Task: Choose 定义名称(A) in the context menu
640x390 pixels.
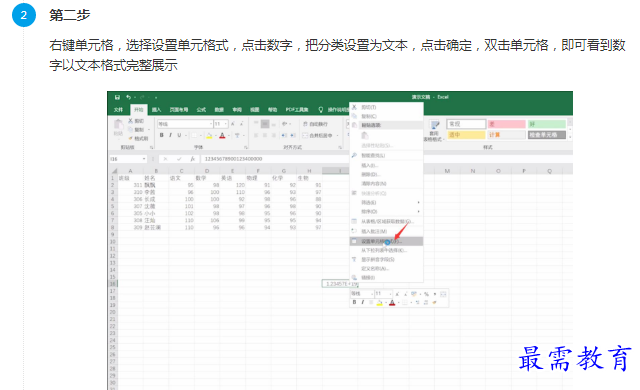Action: (x=386, y=268)
